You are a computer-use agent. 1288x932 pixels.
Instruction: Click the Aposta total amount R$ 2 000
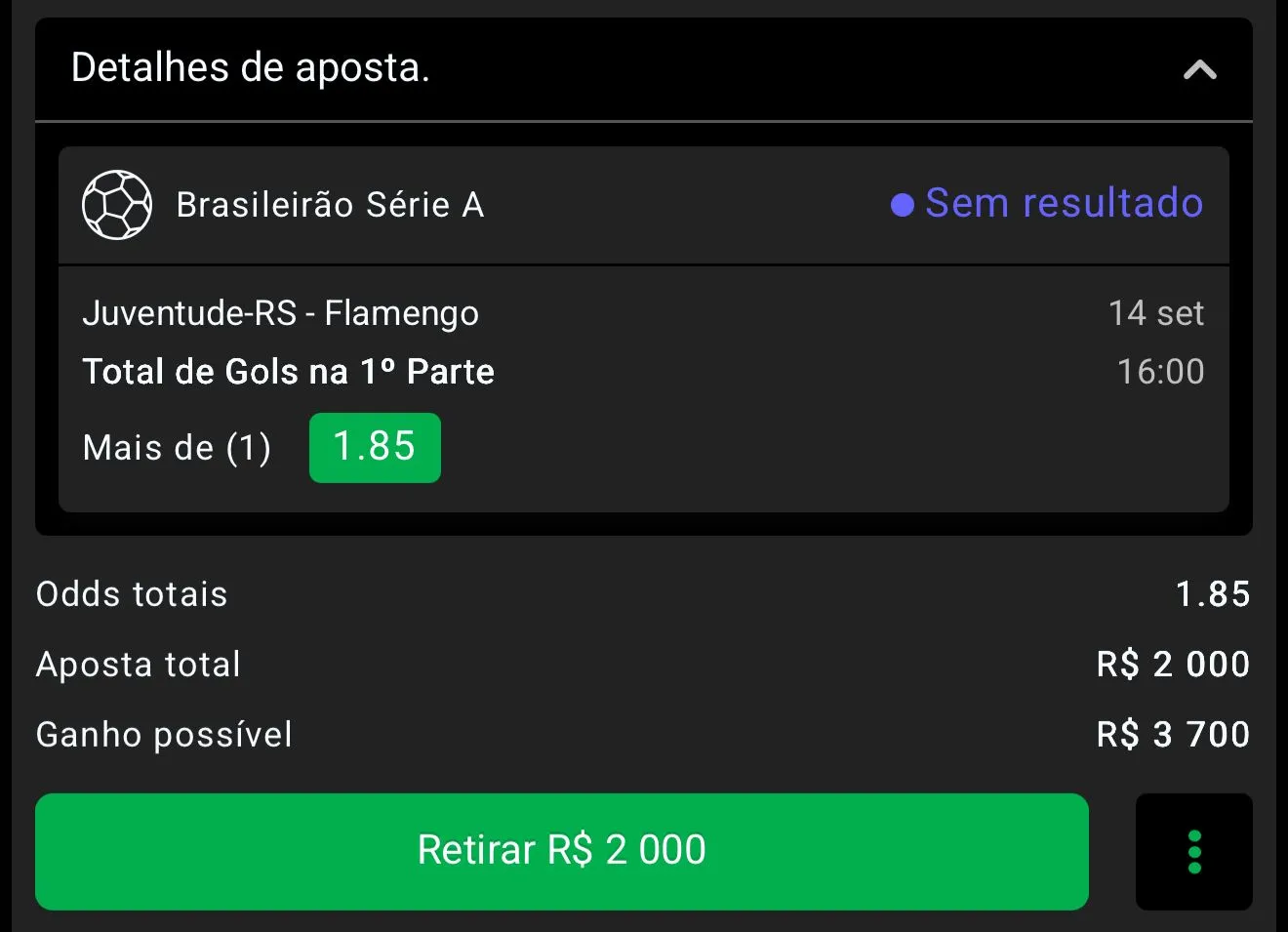(1174, 665)
